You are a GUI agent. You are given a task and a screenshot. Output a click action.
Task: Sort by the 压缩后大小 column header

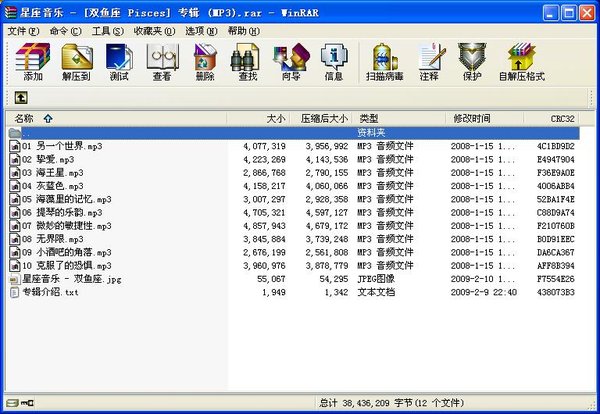point(321,119)
